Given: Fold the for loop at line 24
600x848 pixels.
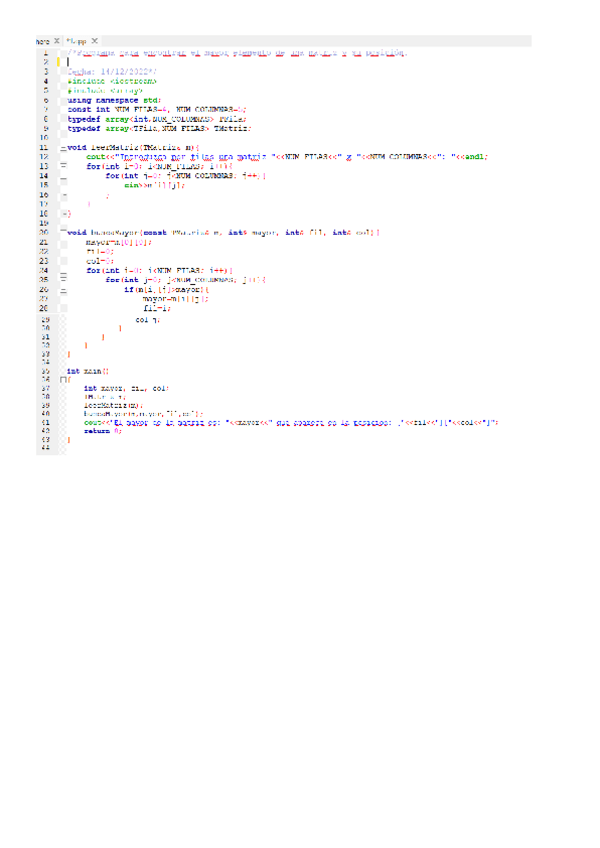Looking at the screenshot, I should 63,271.
